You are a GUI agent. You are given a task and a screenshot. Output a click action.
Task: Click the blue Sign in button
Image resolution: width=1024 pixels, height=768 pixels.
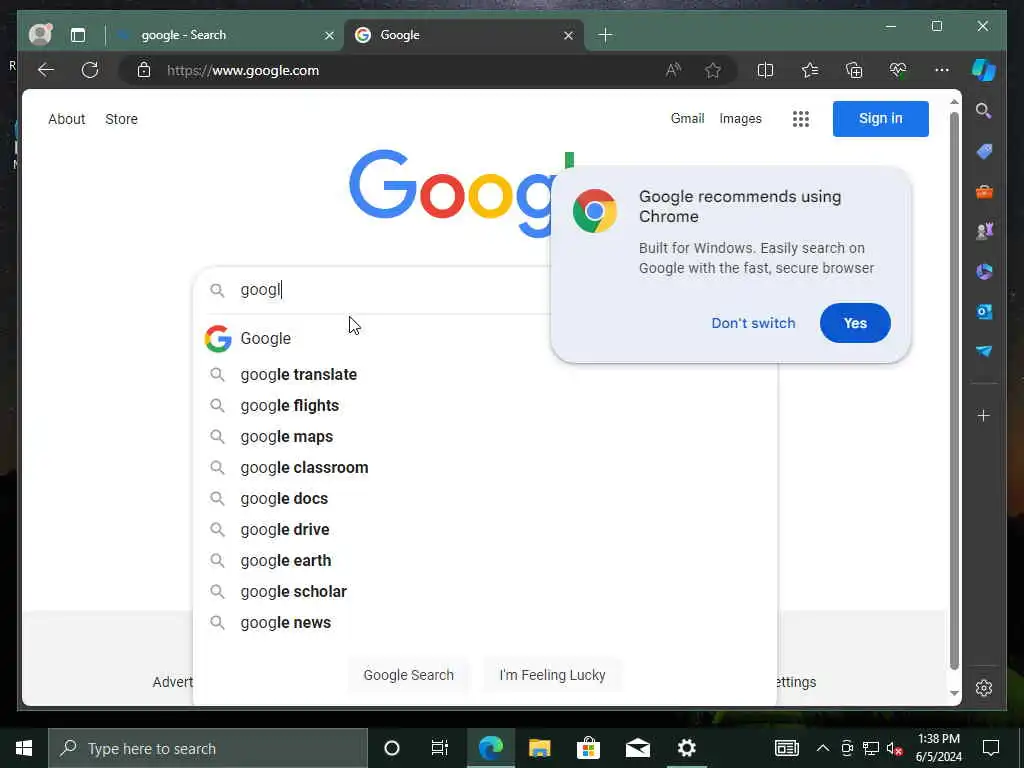880,119
